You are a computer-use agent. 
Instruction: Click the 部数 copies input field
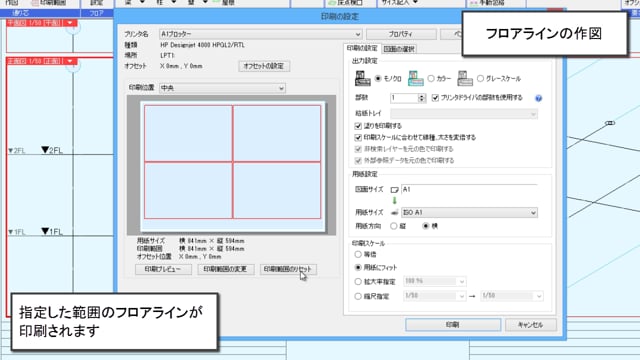click(404, 98)
